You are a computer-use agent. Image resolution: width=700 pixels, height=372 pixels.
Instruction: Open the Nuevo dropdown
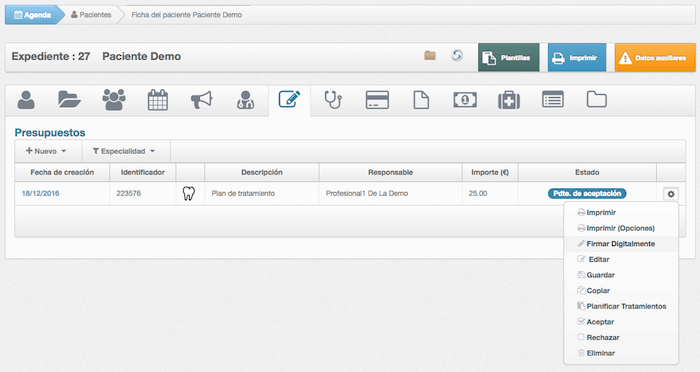(x=46, y=151)
